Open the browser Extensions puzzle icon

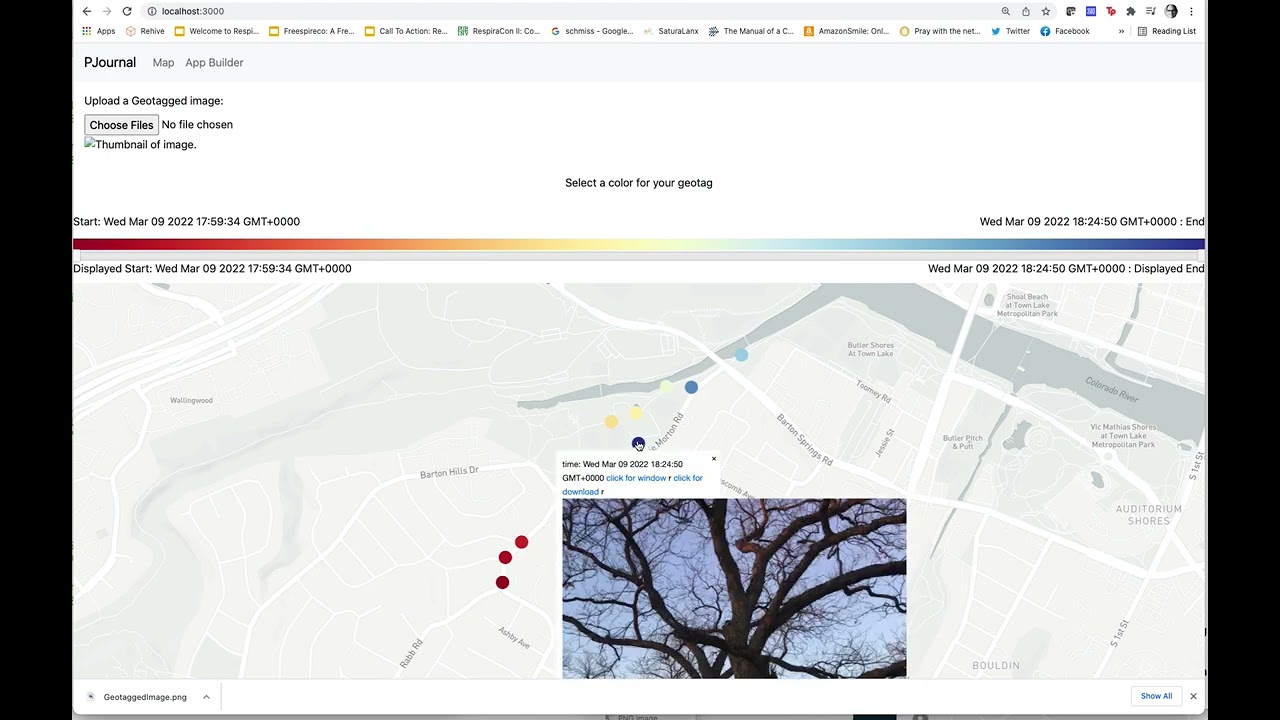(x=1131, y=11)
